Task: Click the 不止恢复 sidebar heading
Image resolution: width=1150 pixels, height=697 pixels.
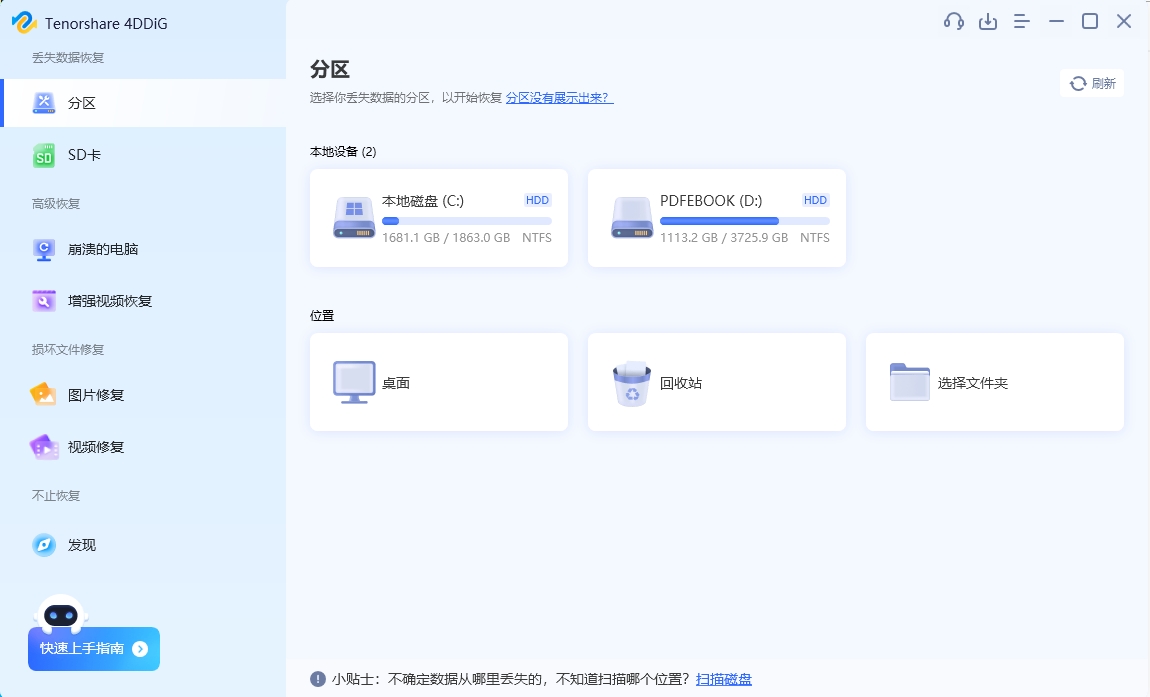Action: coord(56,496)
